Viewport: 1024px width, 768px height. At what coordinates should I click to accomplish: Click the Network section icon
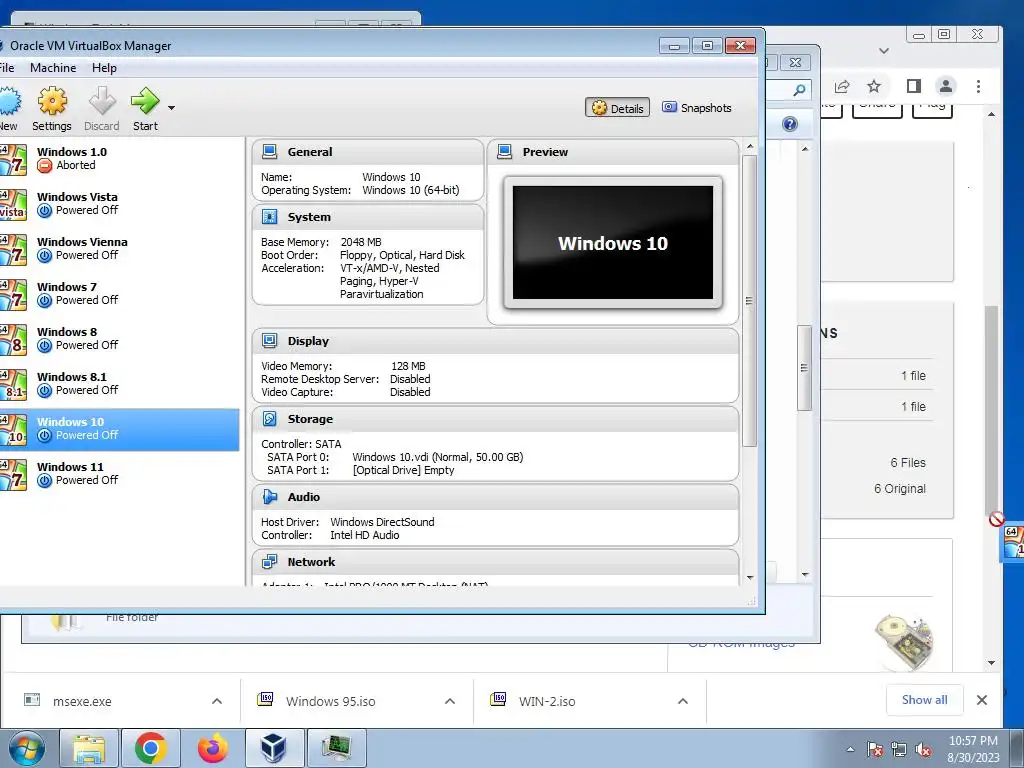269,562
